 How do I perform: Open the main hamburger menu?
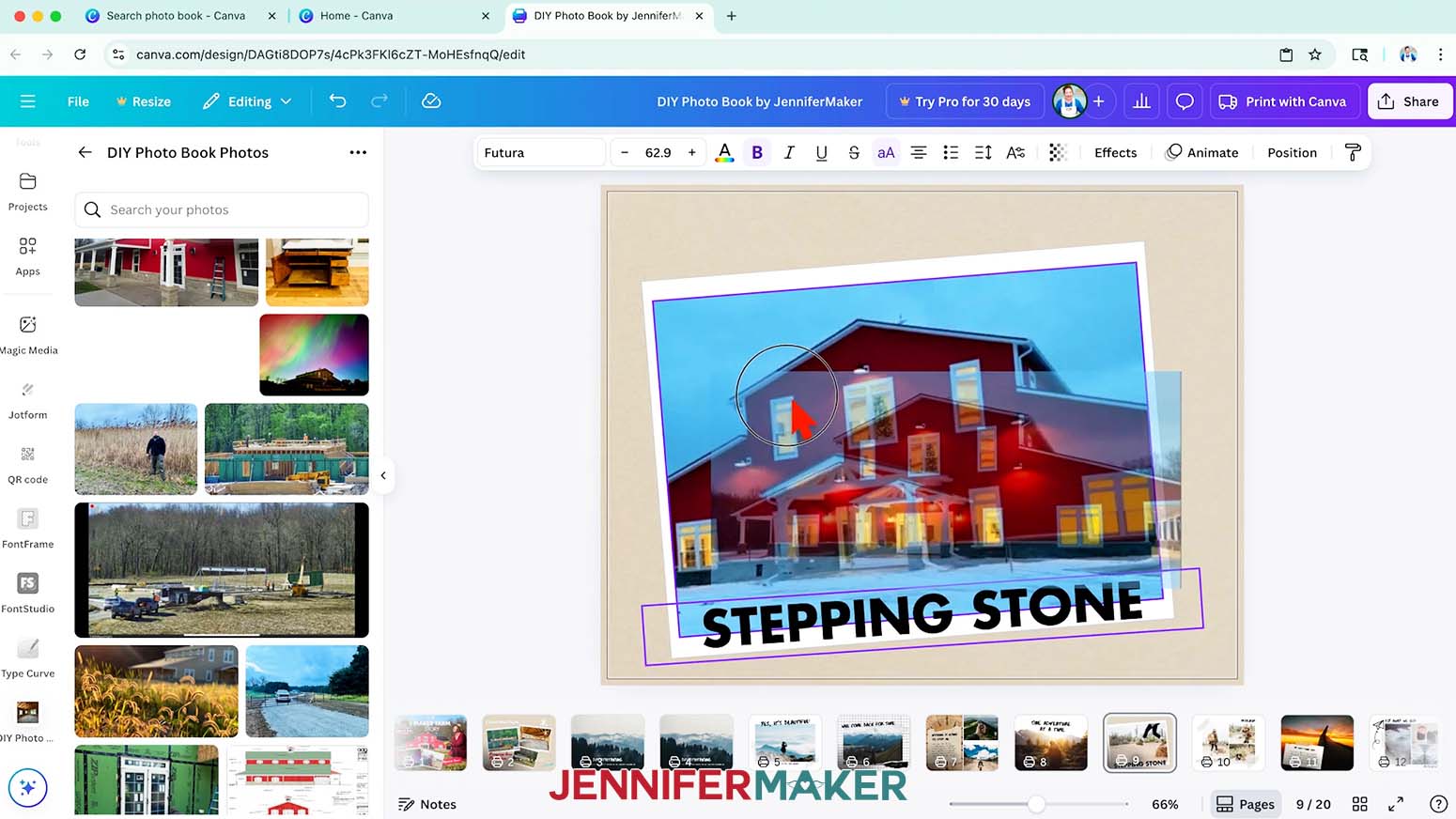click(27, 101)
